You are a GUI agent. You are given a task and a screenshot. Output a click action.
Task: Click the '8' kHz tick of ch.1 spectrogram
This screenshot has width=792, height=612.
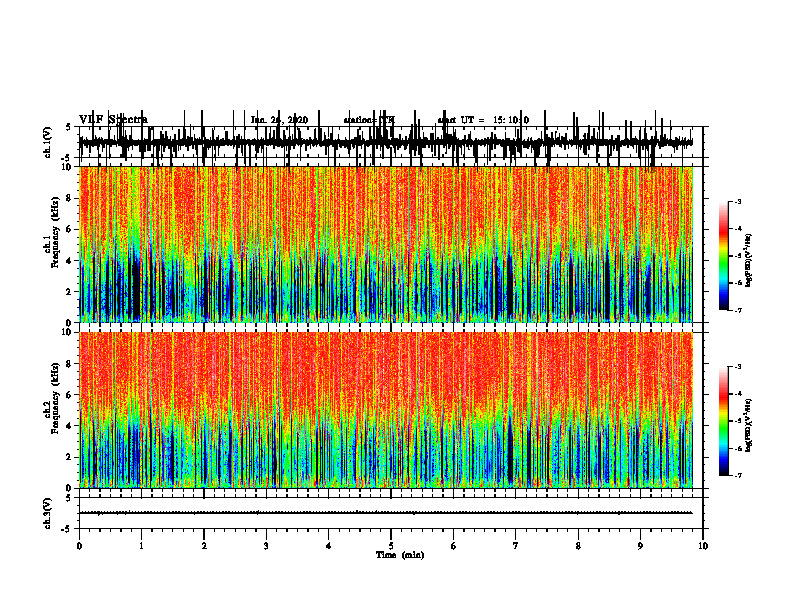pos(70,198)
